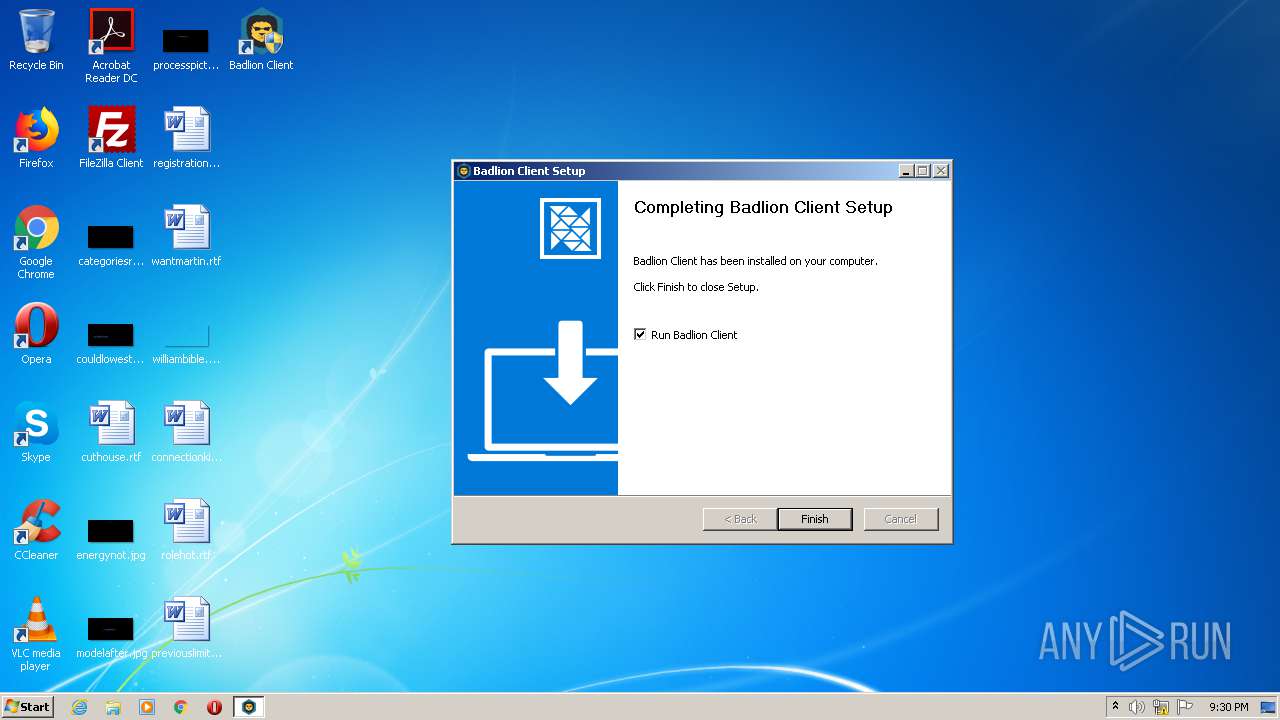
Task: Open the Start menu
Action: point(28,706)
